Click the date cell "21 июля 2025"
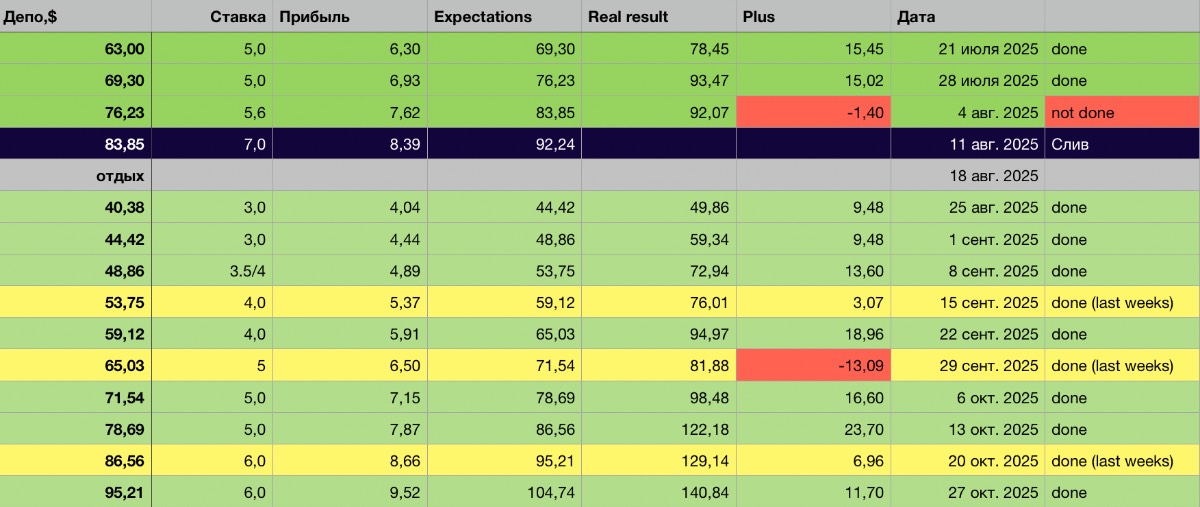Viewport: 1200px width, 507px height. point(980,48)
